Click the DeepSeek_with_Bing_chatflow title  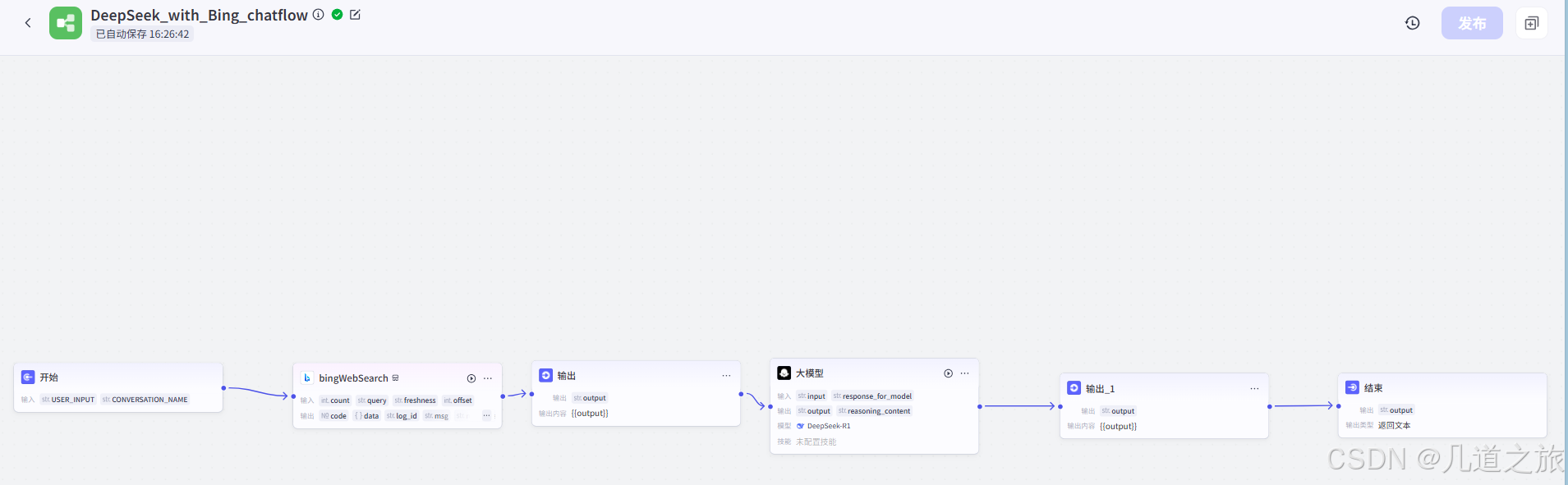[199, 15]
